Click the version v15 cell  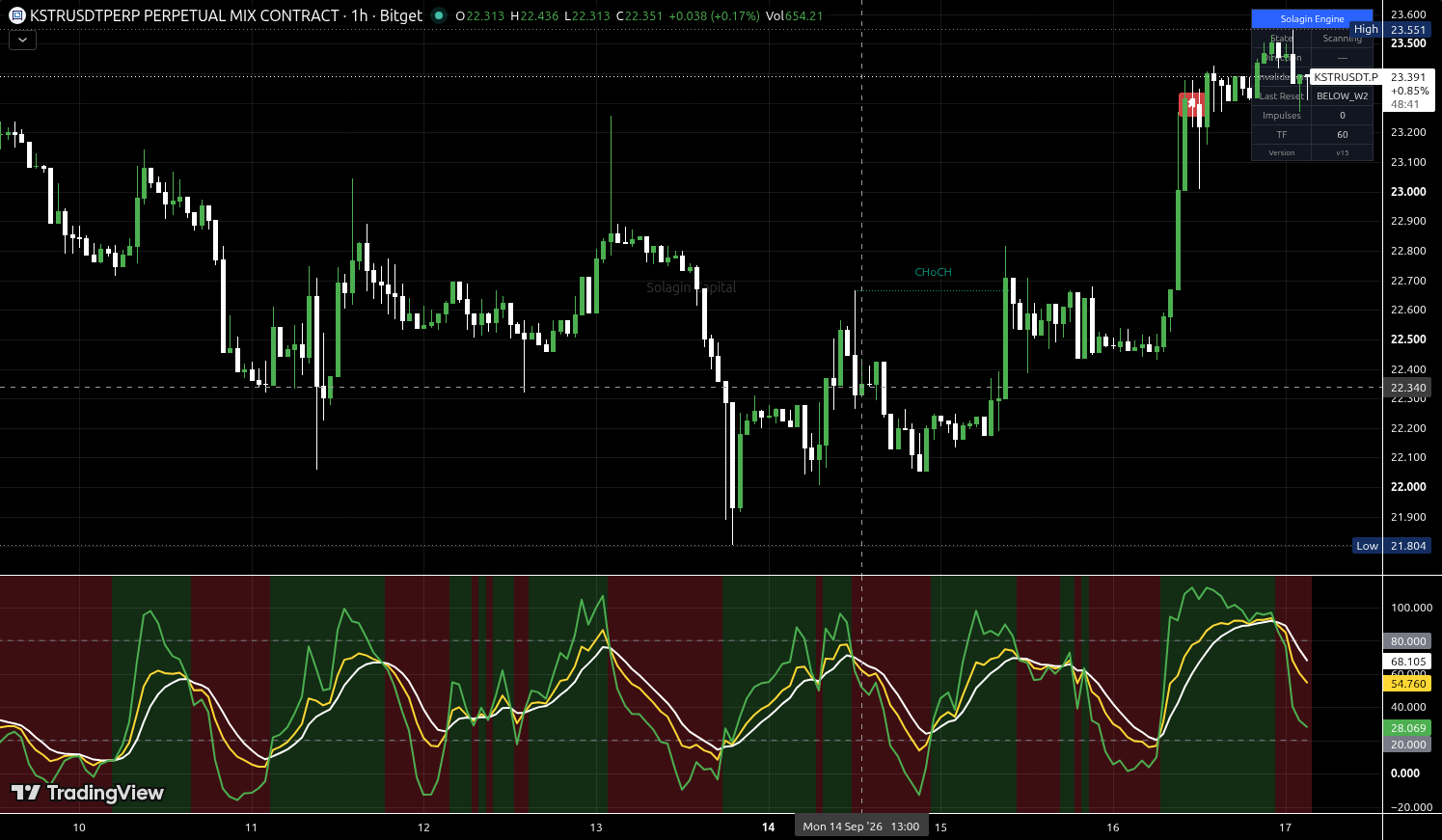(1342, 152)
